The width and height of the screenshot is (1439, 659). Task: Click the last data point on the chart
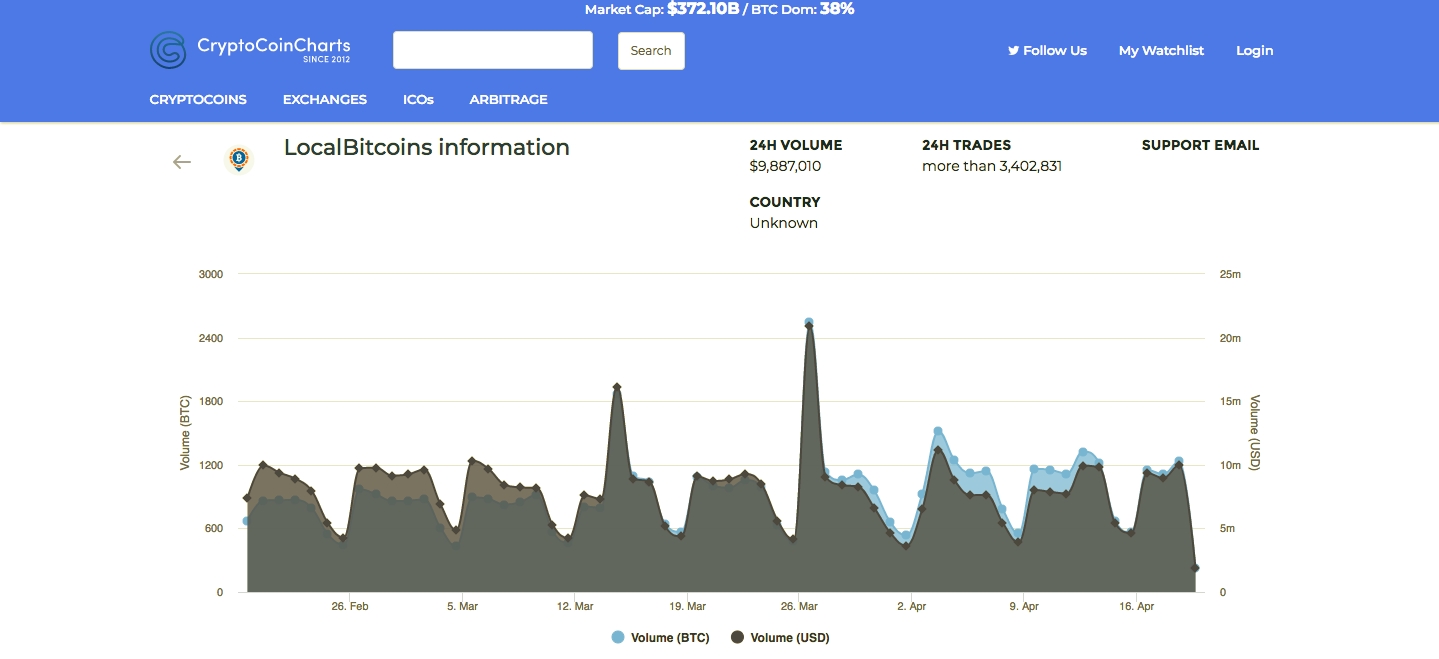tap(1195, 568)
